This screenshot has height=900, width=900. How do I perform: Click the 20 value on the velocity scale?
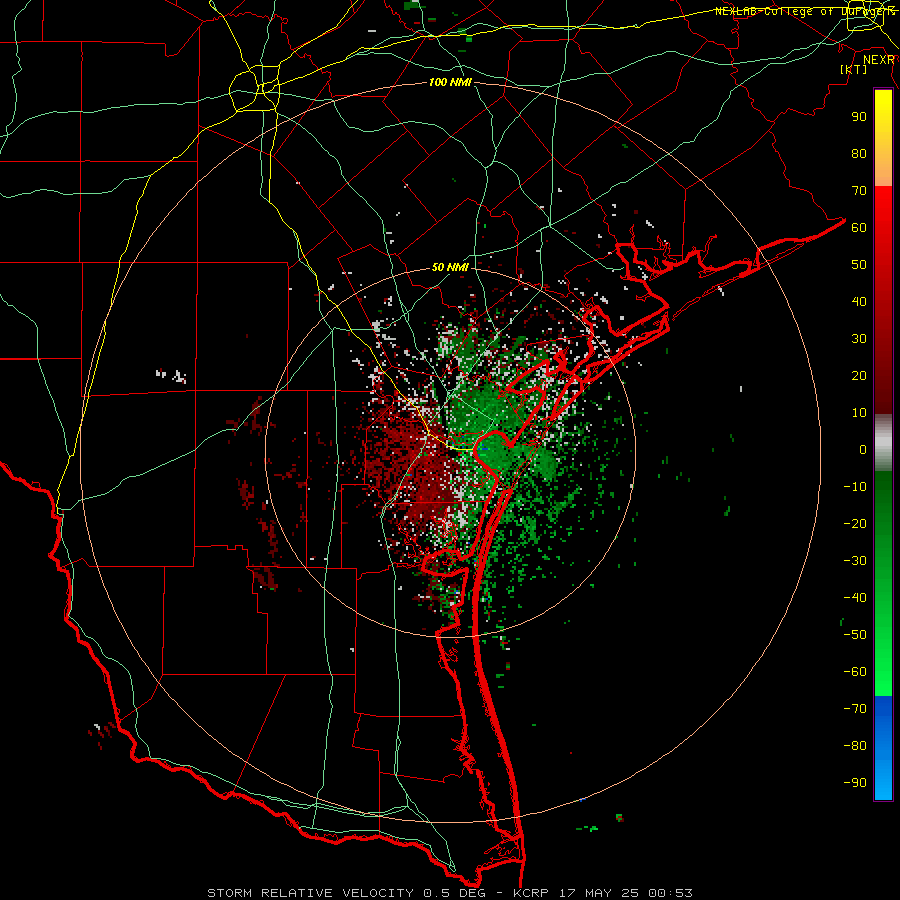coord(859,375)
